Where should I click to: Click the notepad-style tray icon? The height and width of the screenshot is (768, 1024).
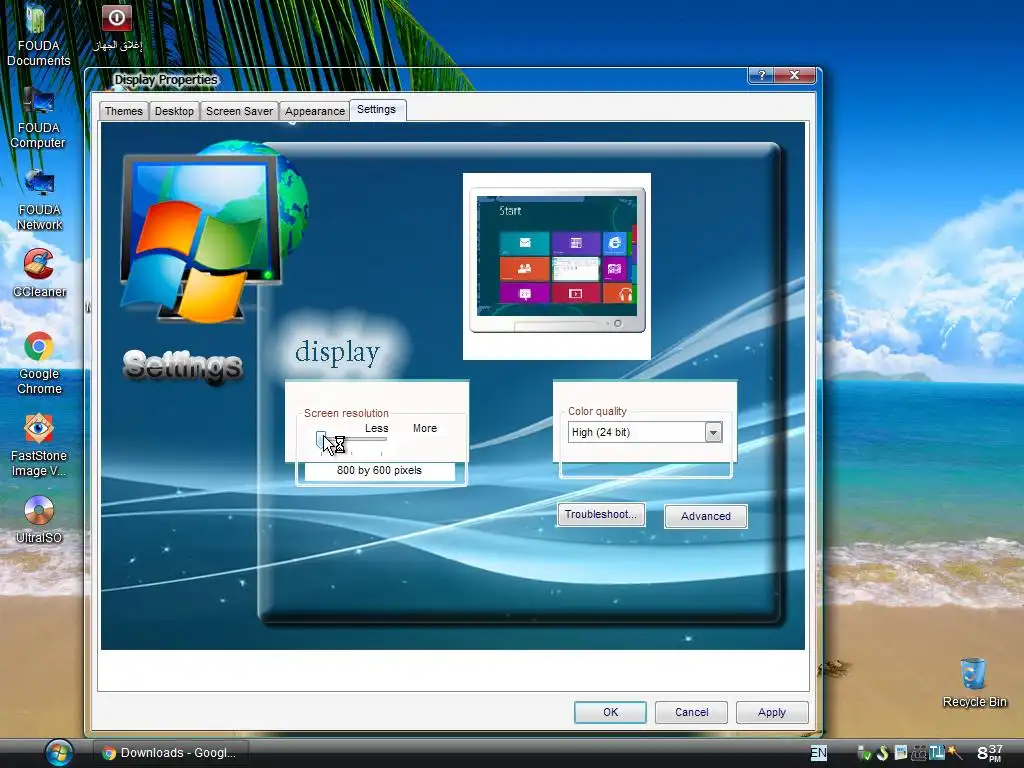901,753
